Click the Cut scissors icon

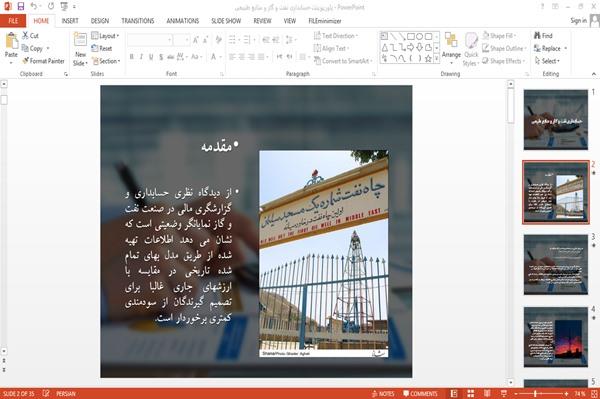25,36
